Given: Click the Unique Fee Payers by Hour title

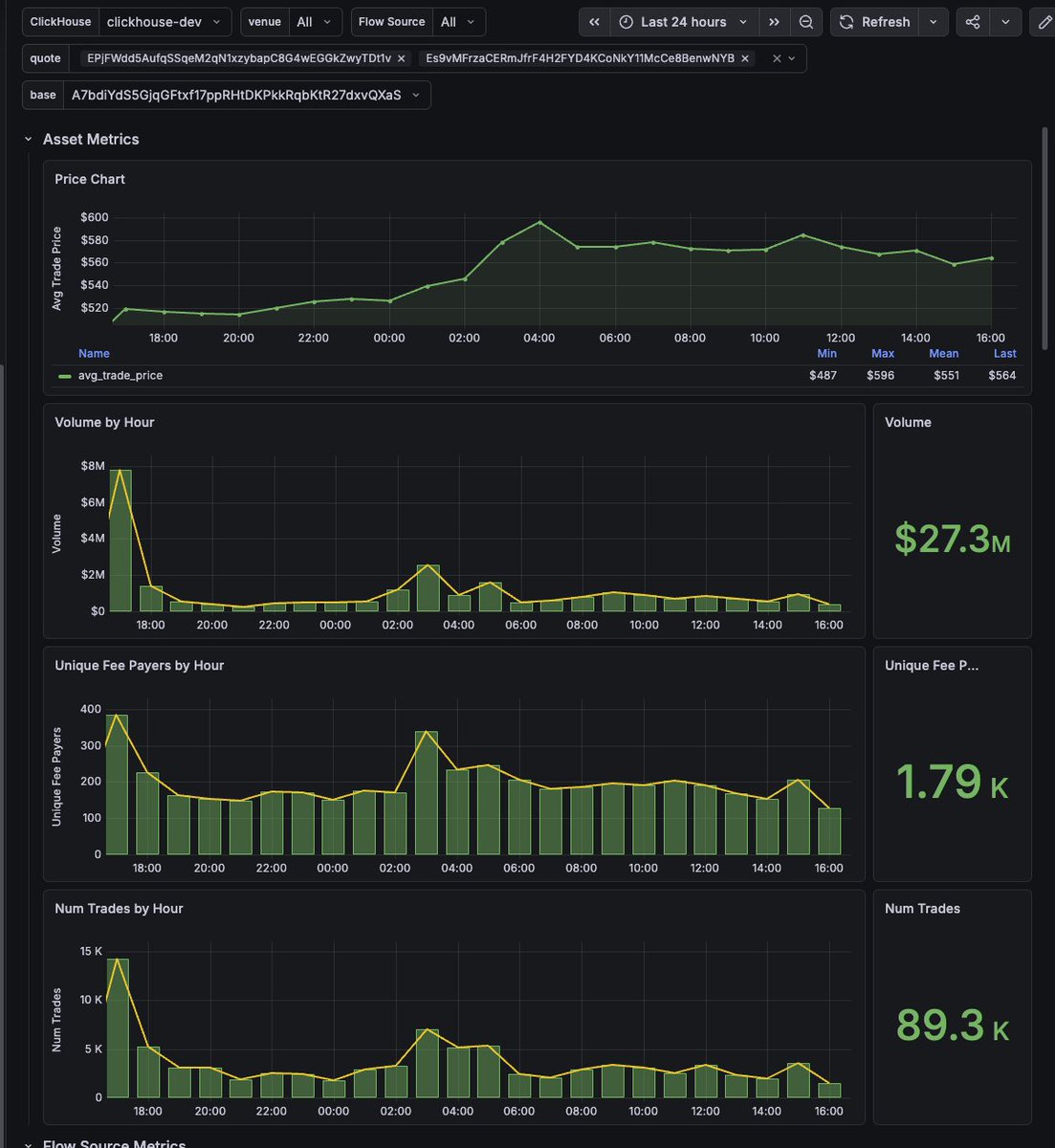Looking at the screenshot, I should (140, 665).
